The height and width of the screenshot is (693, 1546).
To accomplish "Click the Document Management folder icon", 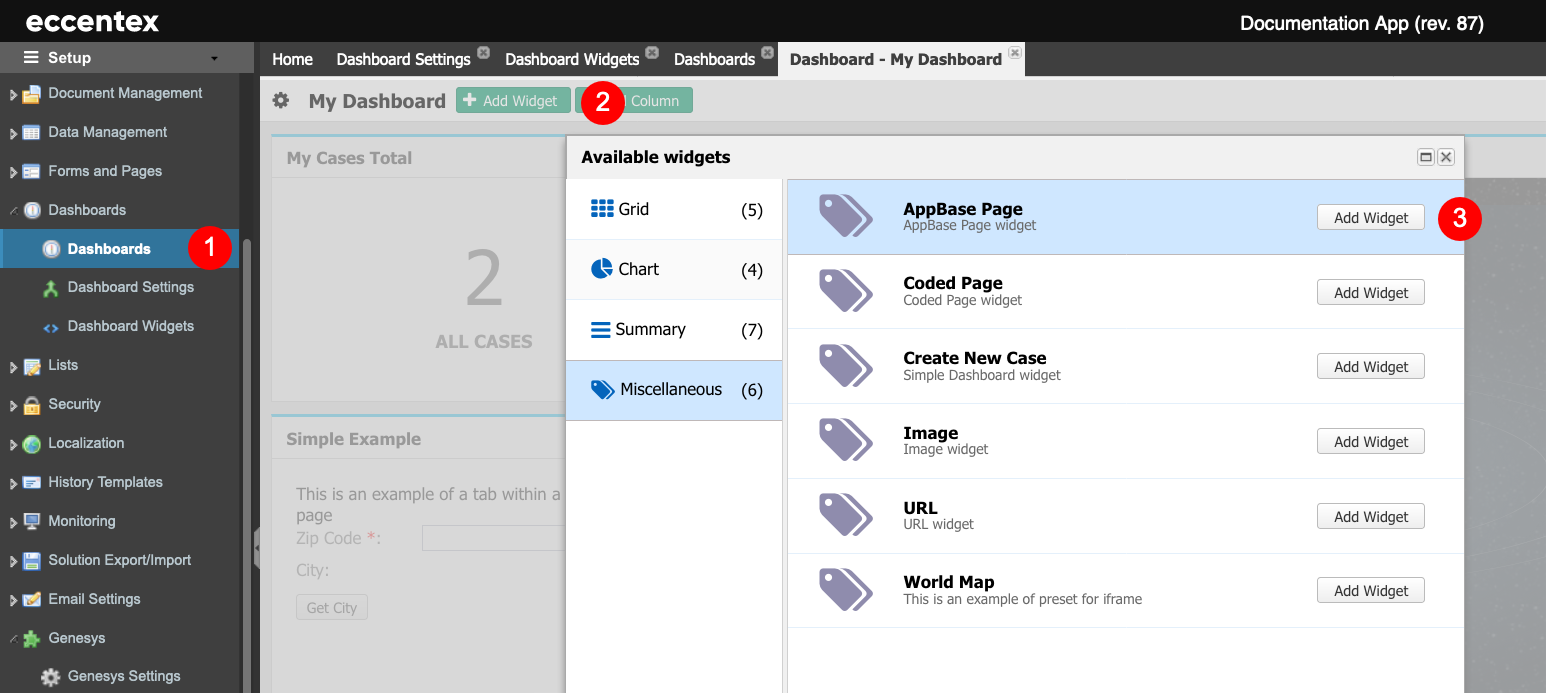I will [x=31, y=94].
